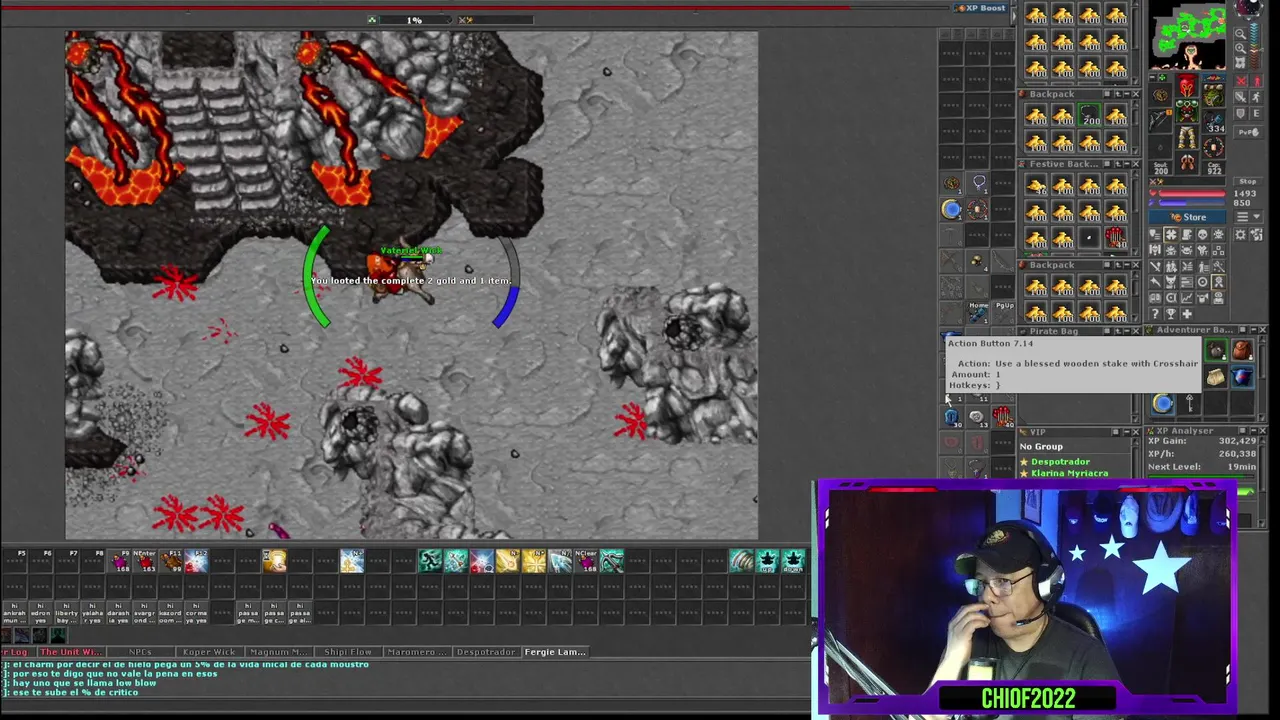This screenshot has height=720, width=1280.
Task: Open the Magnum M... chat tab
Action: [278, 652]
